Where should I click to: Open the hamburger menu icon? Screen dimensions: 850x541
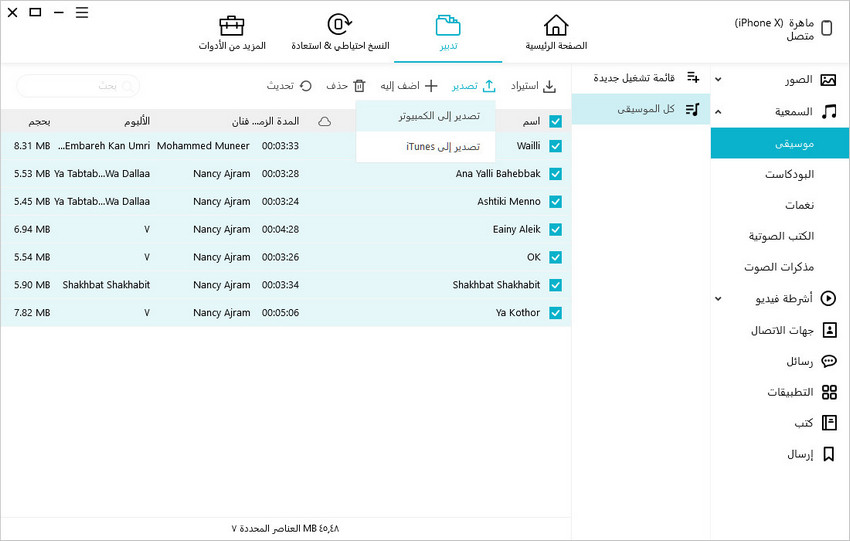click(x=82, y=12)
